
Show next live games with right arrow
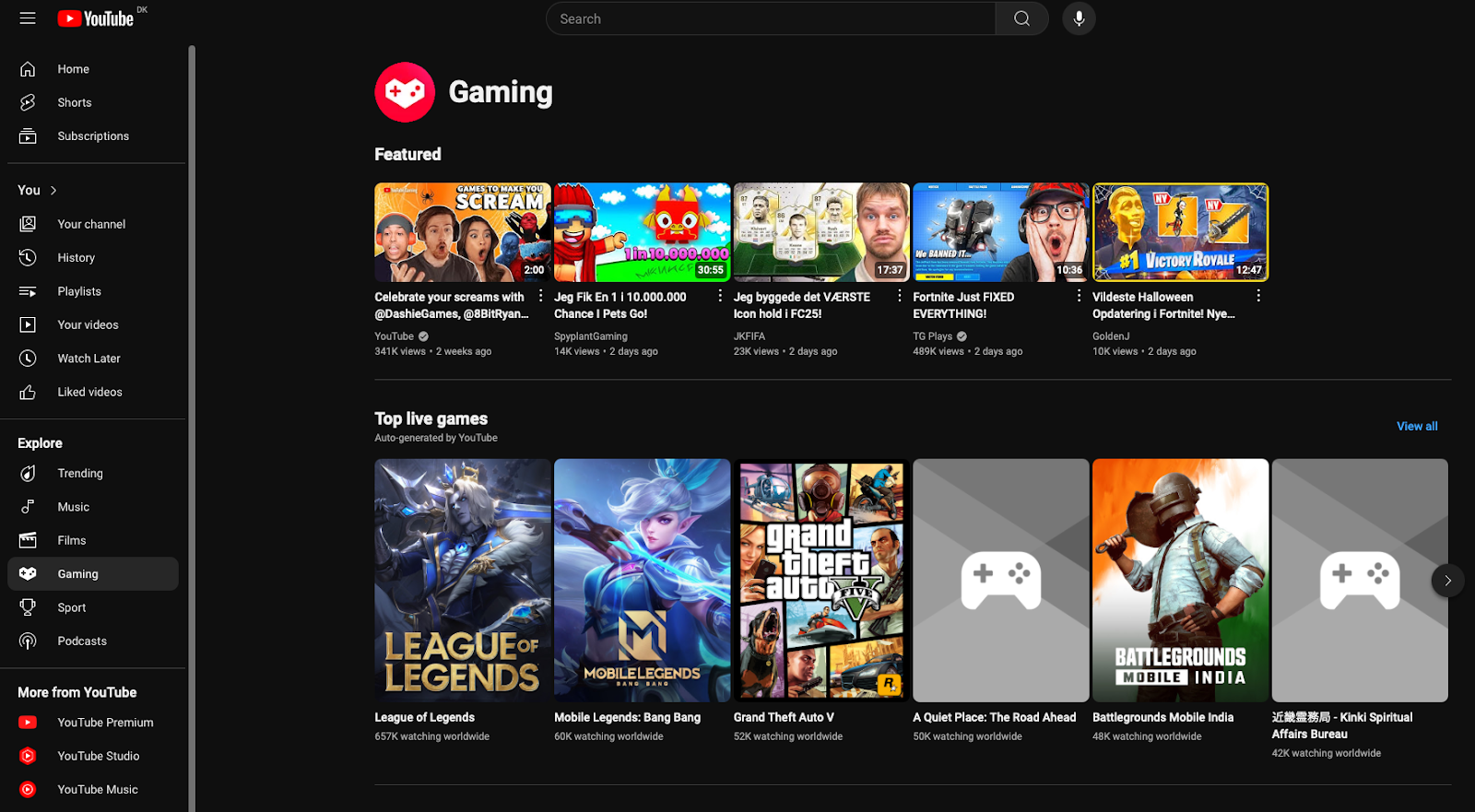tap(1447, 581)
